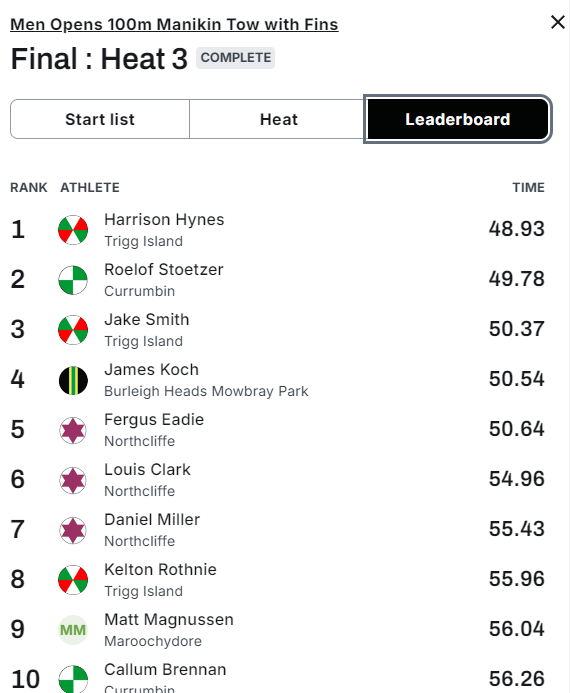
Task: Switch to the Heat tab
Action: 278,119
